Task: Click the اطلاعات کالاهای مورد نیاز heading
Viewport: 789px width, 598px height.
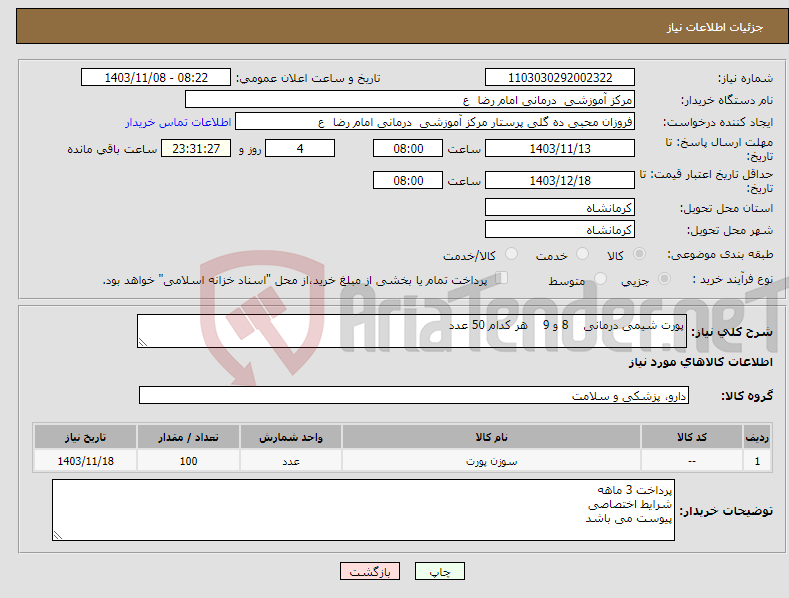Action: pos(700,362)
